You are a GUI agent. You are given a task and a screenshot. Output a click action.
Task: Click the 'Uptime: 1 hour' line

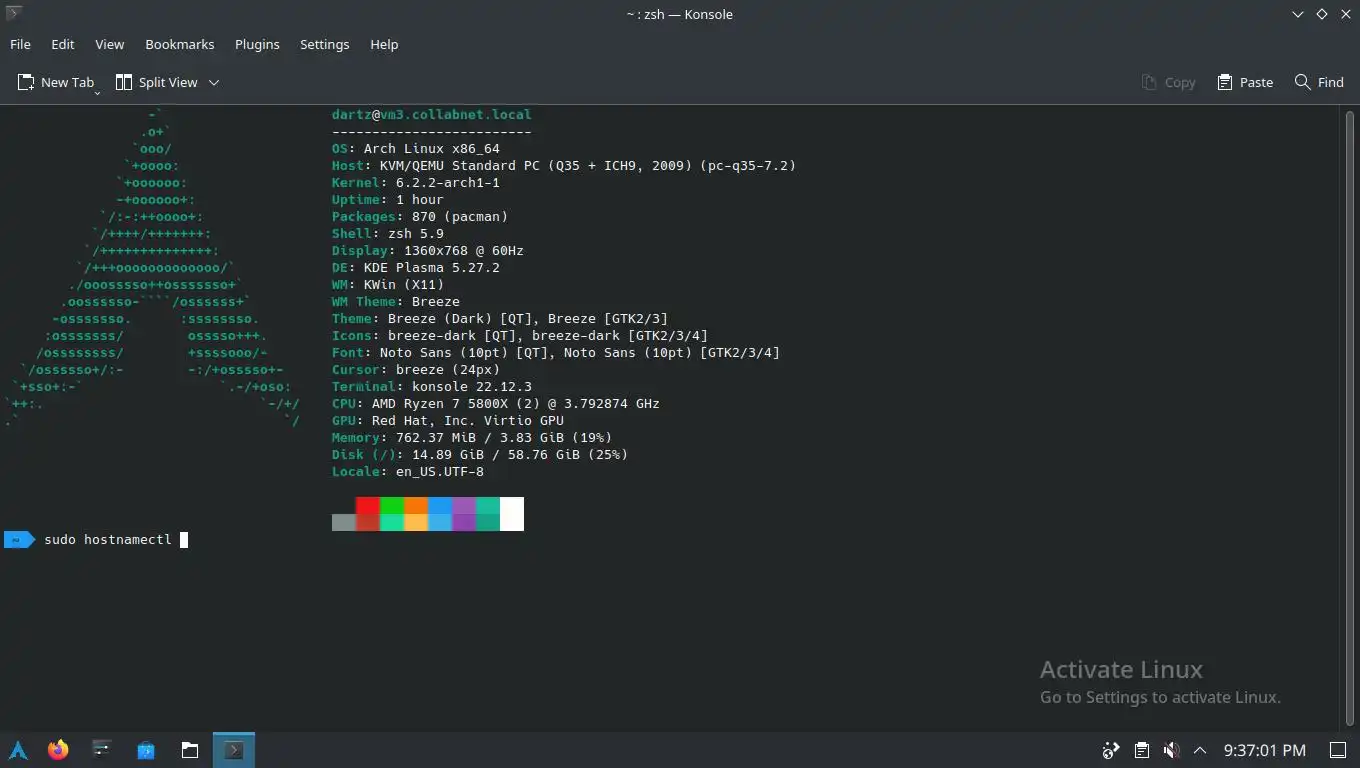pos(388,200)
